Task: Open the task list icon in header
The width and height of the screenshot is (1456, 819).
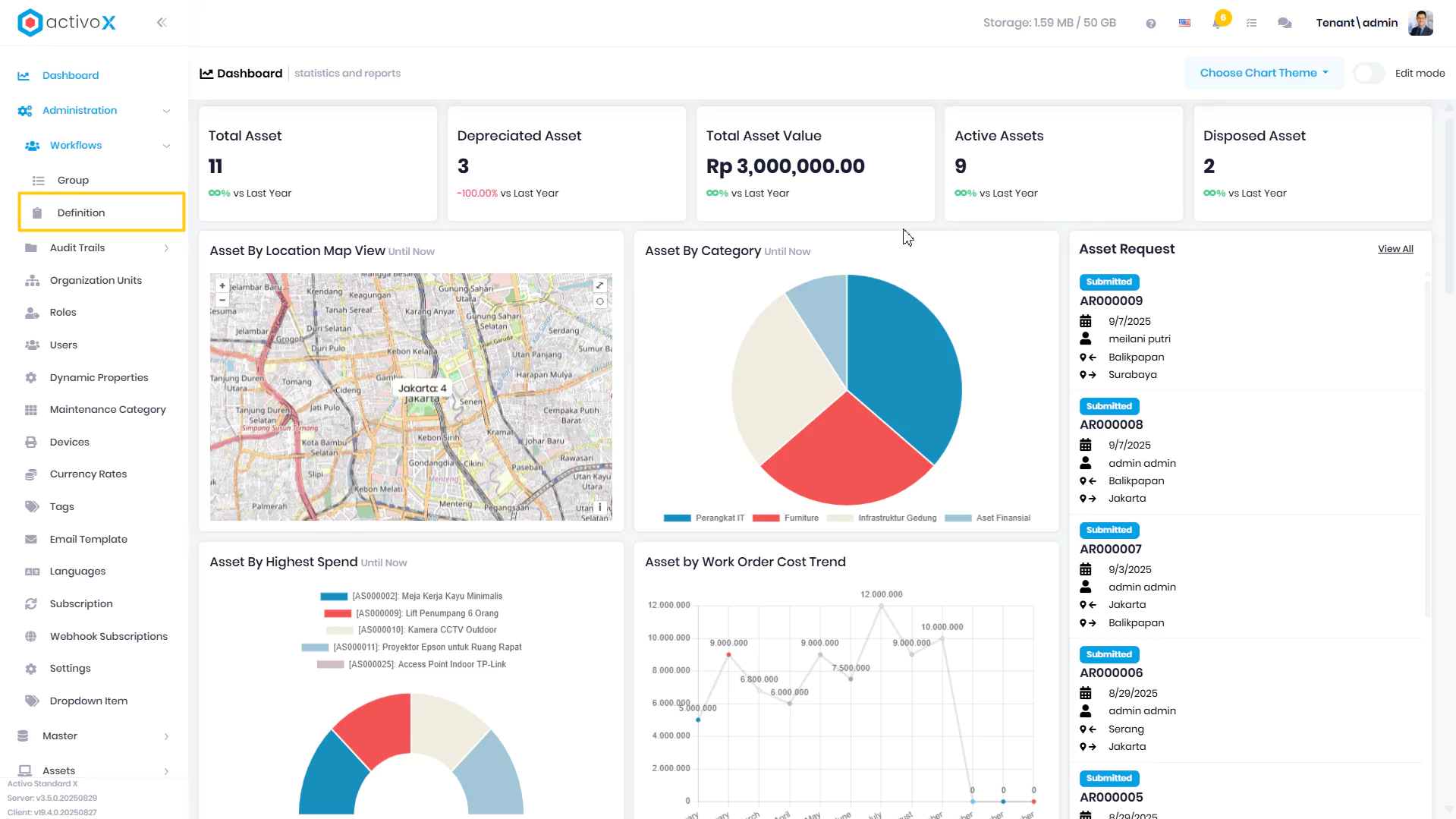Action: click(1252, 24)
